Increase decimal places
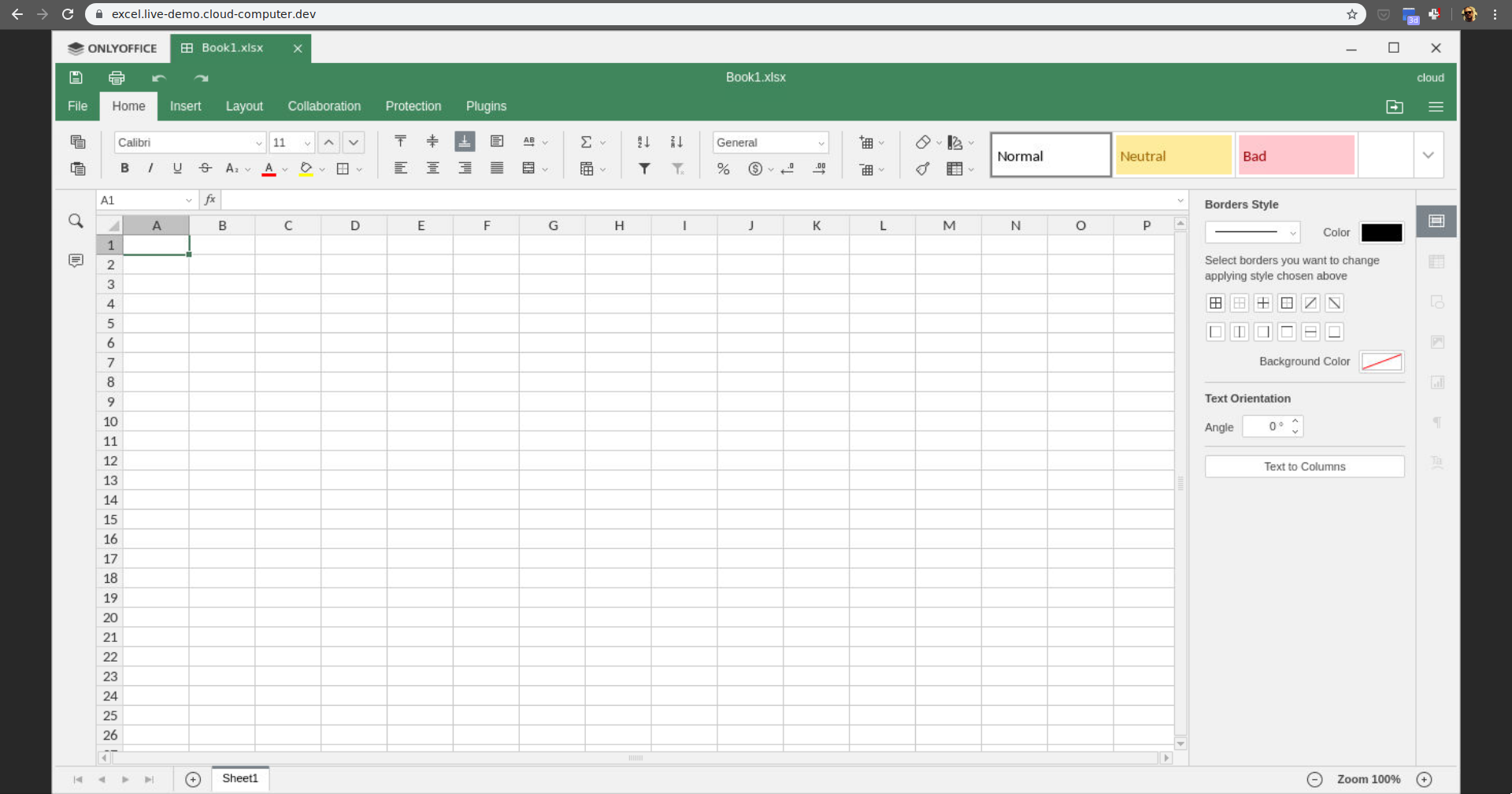This screenshot has height=794, width=1512. pos(820,169)
